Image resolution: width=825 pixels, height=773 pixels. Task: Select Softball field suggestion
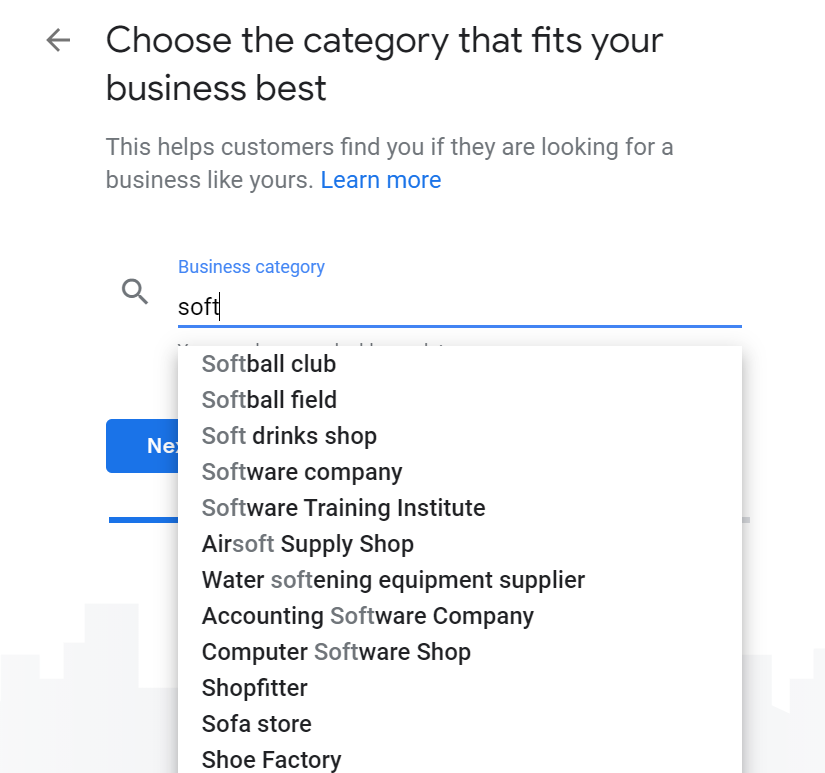(460, 400)
